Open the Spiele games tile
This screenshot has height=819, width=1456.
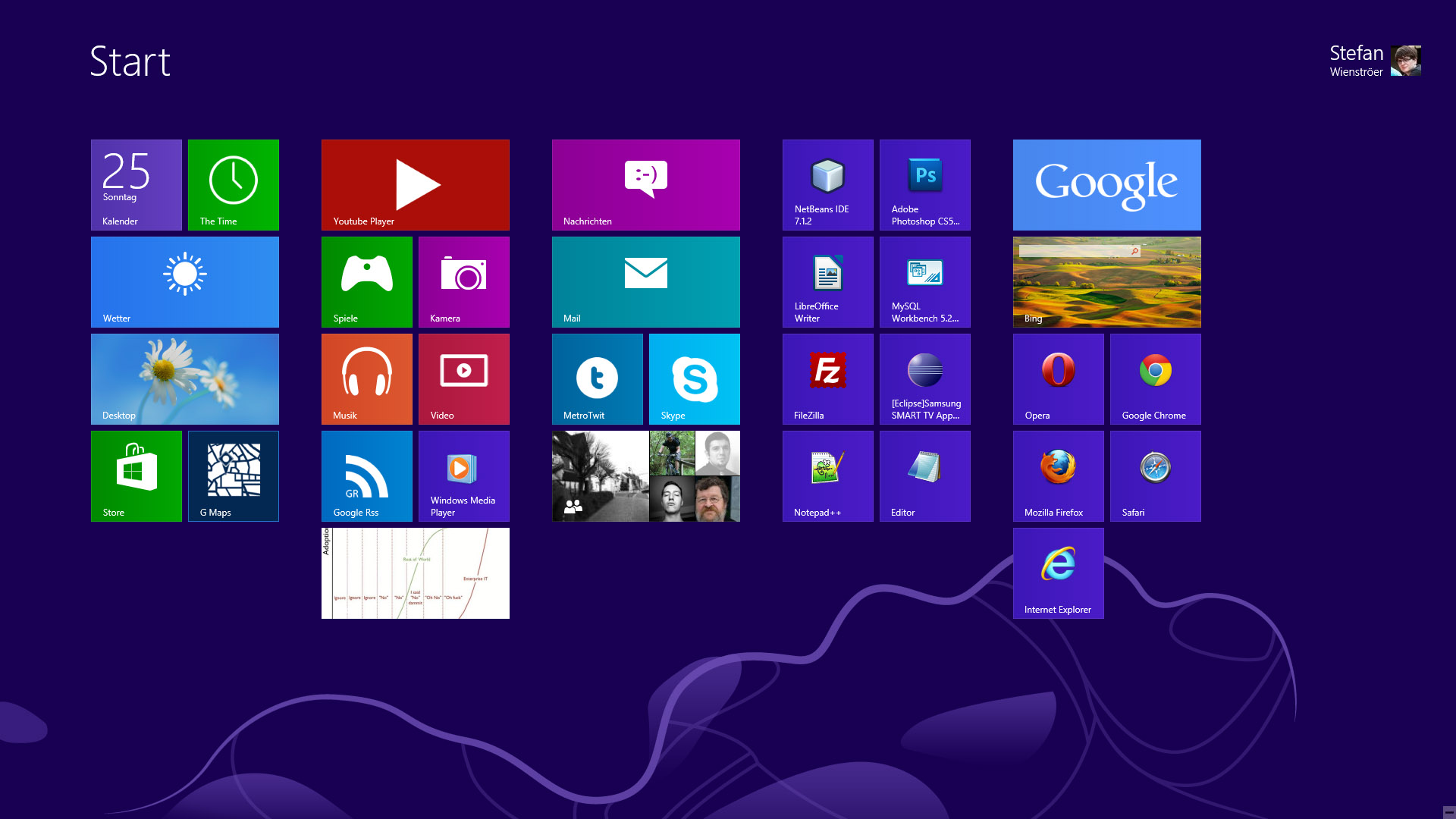click(367, 282)
